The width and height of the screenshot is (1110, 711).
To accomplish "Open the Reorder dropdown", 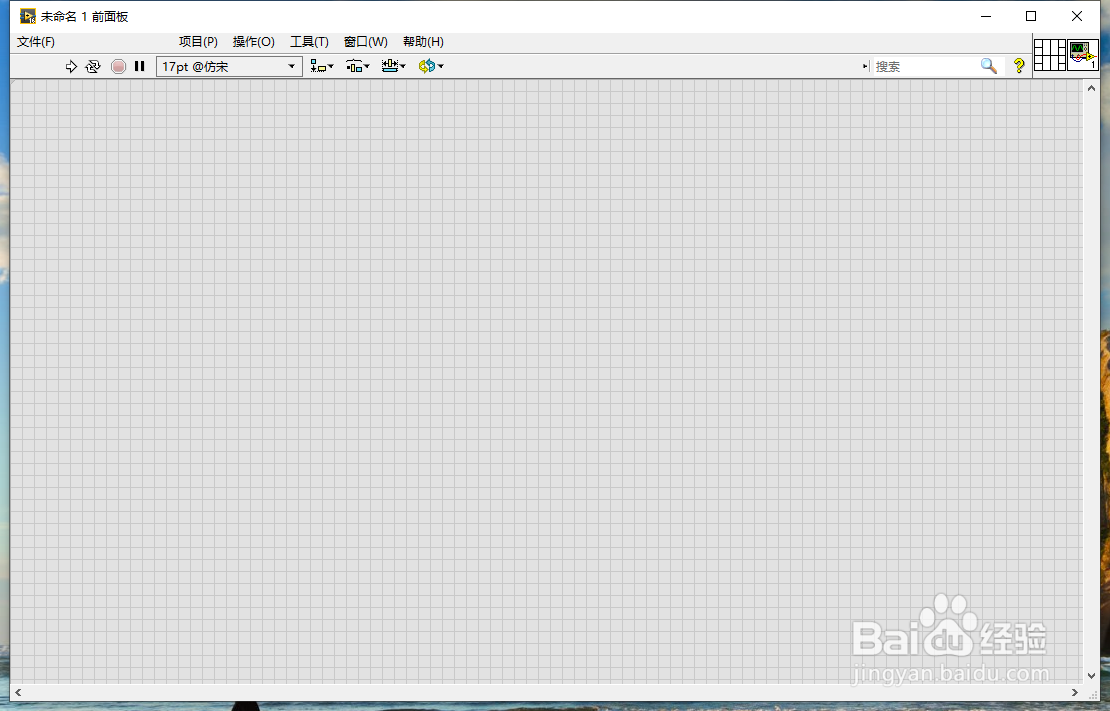I will (430, 67).
